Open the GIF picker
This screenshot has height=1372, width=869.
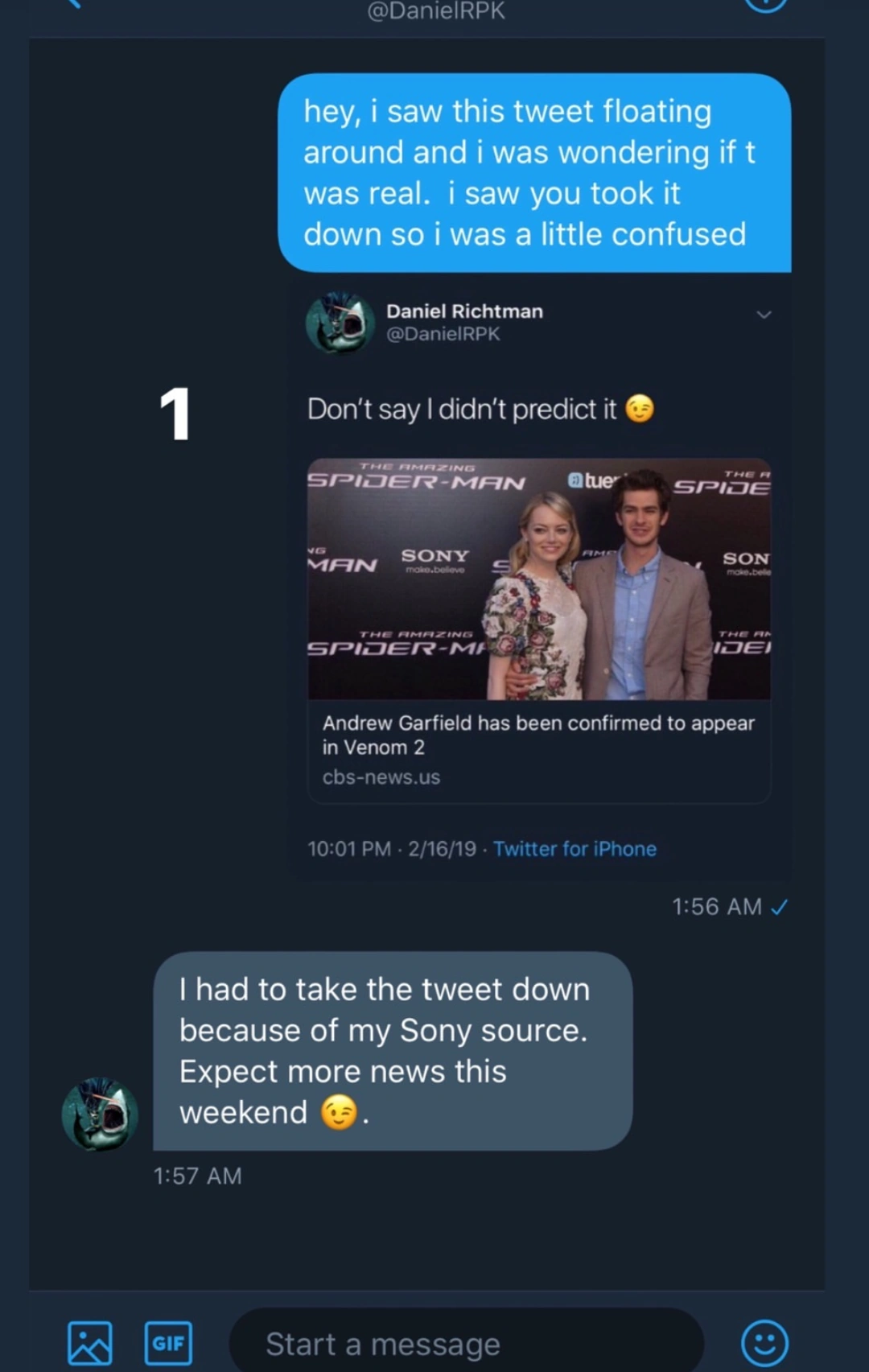168,1342
